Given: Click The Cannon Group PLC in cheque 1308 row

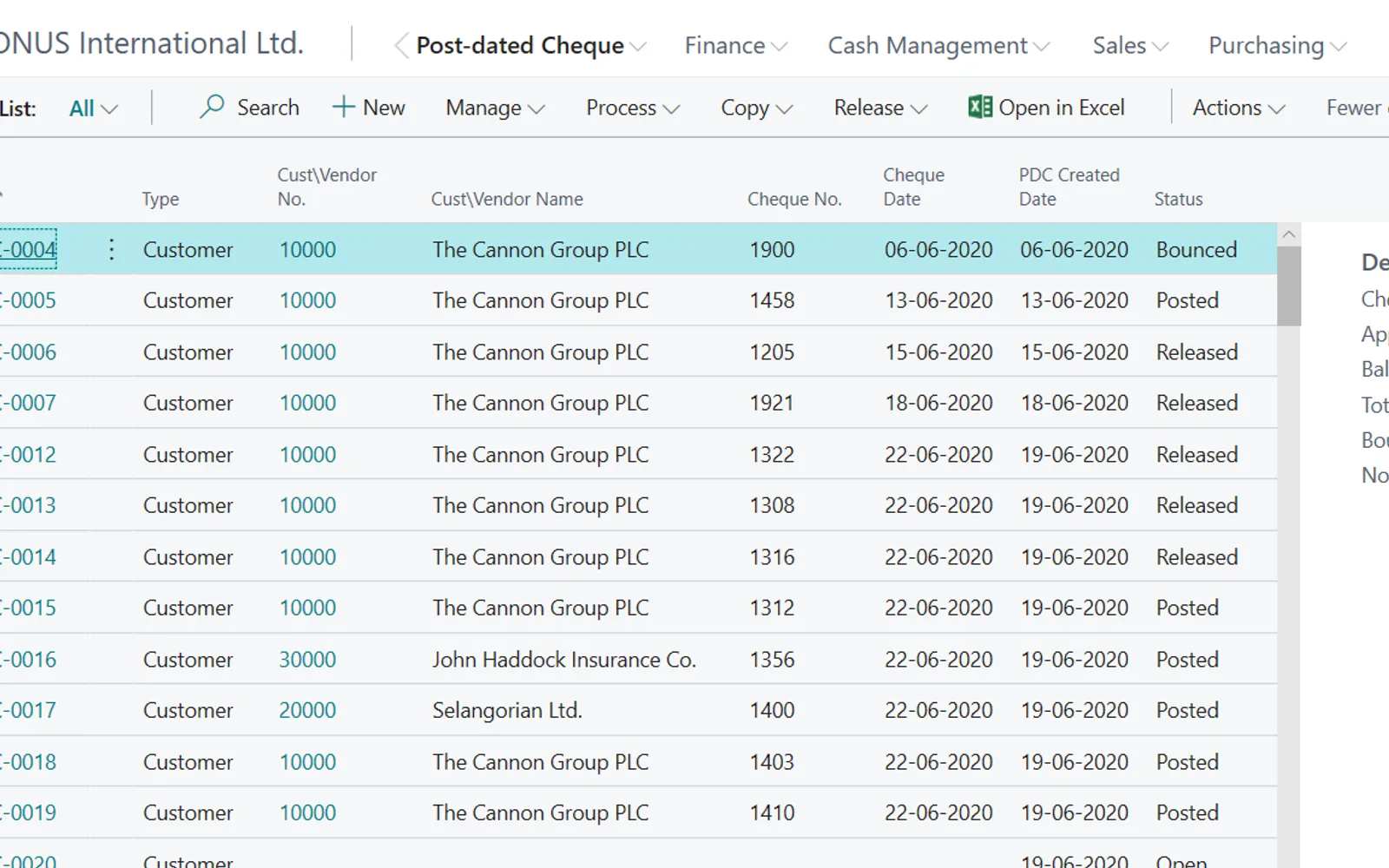Looking at the screenshot, I should pyautogui.click(x=540, y=505).
